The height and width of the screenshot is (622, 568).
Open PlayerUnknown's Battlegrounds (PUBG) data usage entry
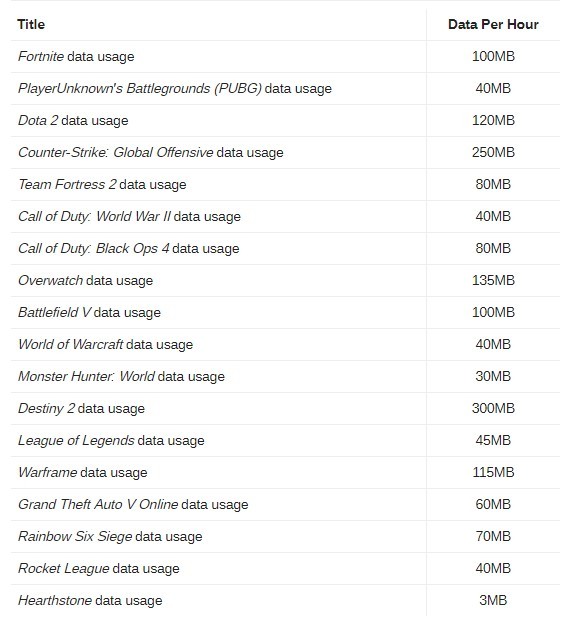pos(175,88)
